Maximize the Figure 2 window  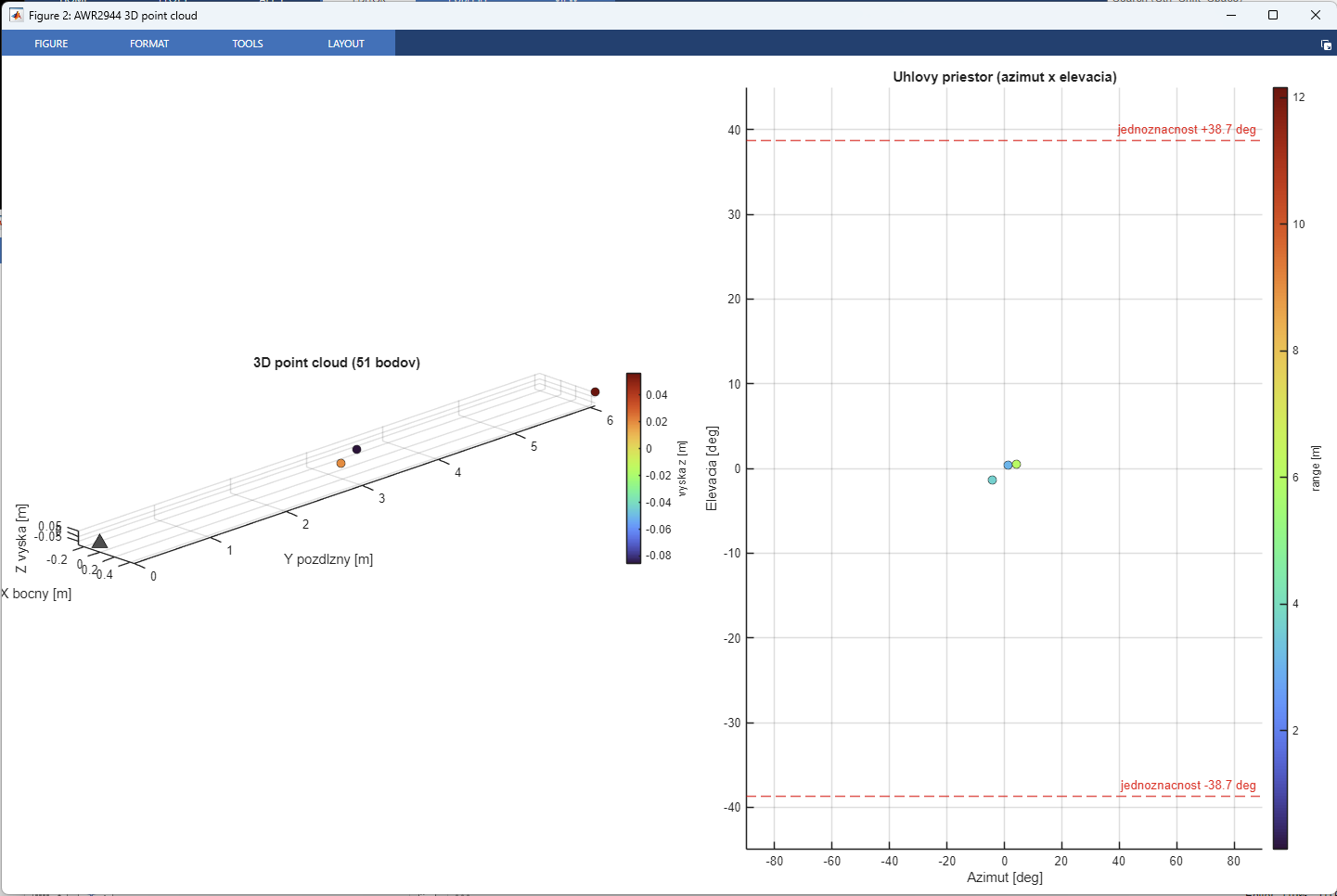(1273, 15)
